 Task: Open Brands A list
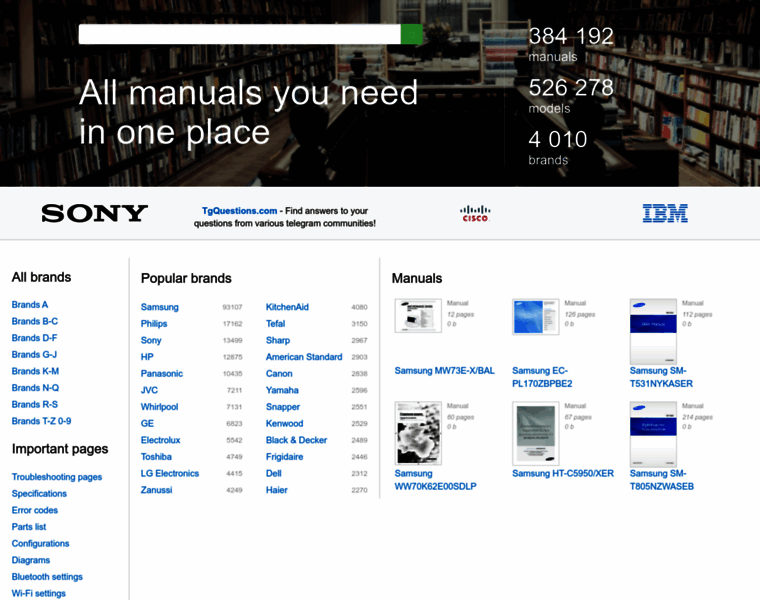30,304
